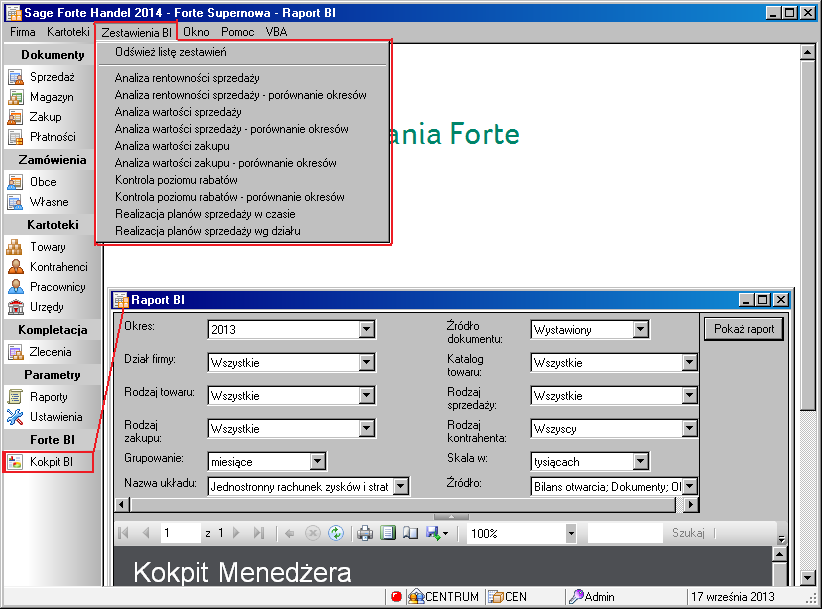Toggle print layout view icon

(388, 534)
